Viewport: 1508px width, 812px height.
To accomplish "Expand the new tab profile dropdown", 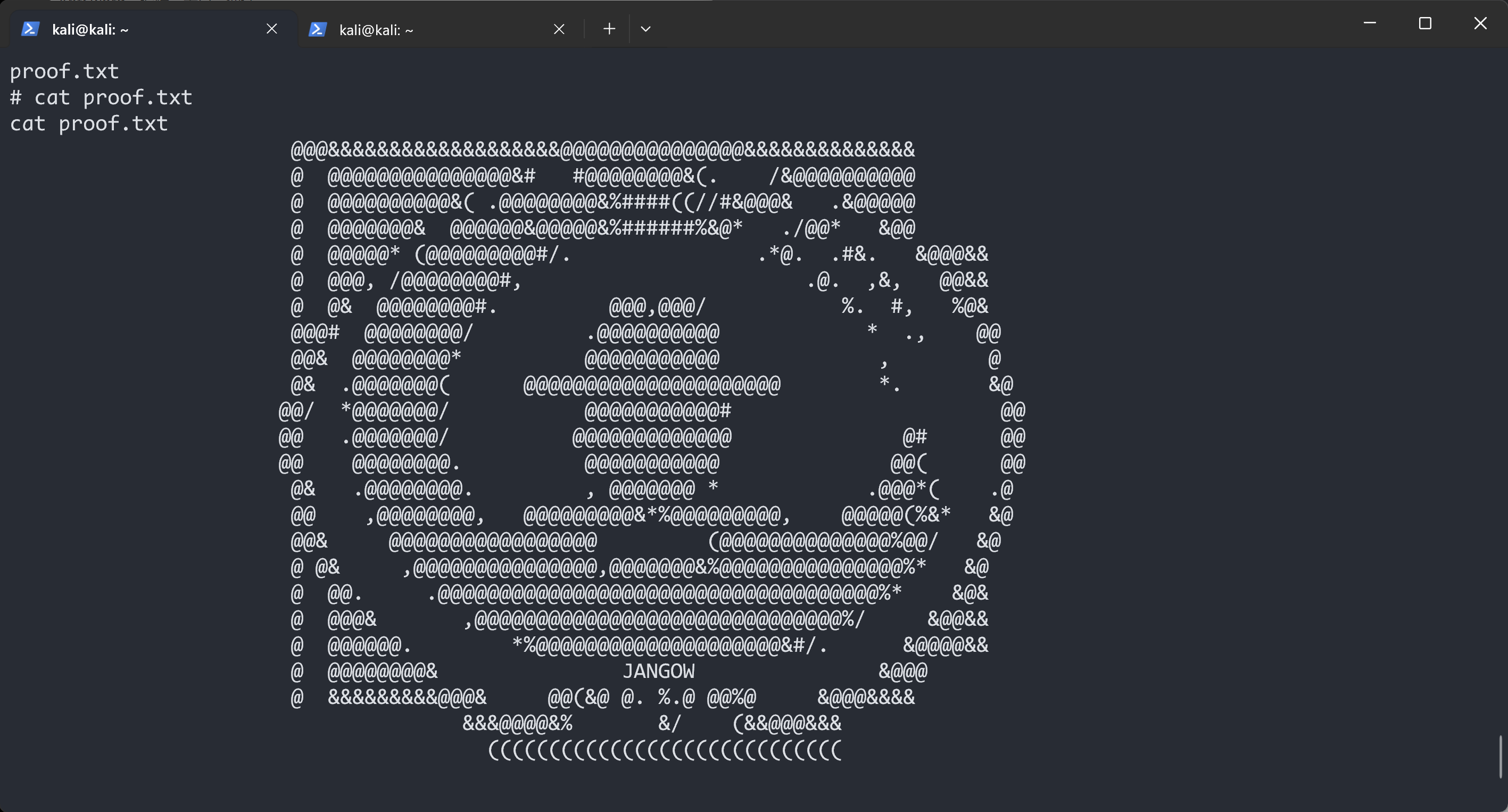I will pyautogui.click(x=645, y=29).
